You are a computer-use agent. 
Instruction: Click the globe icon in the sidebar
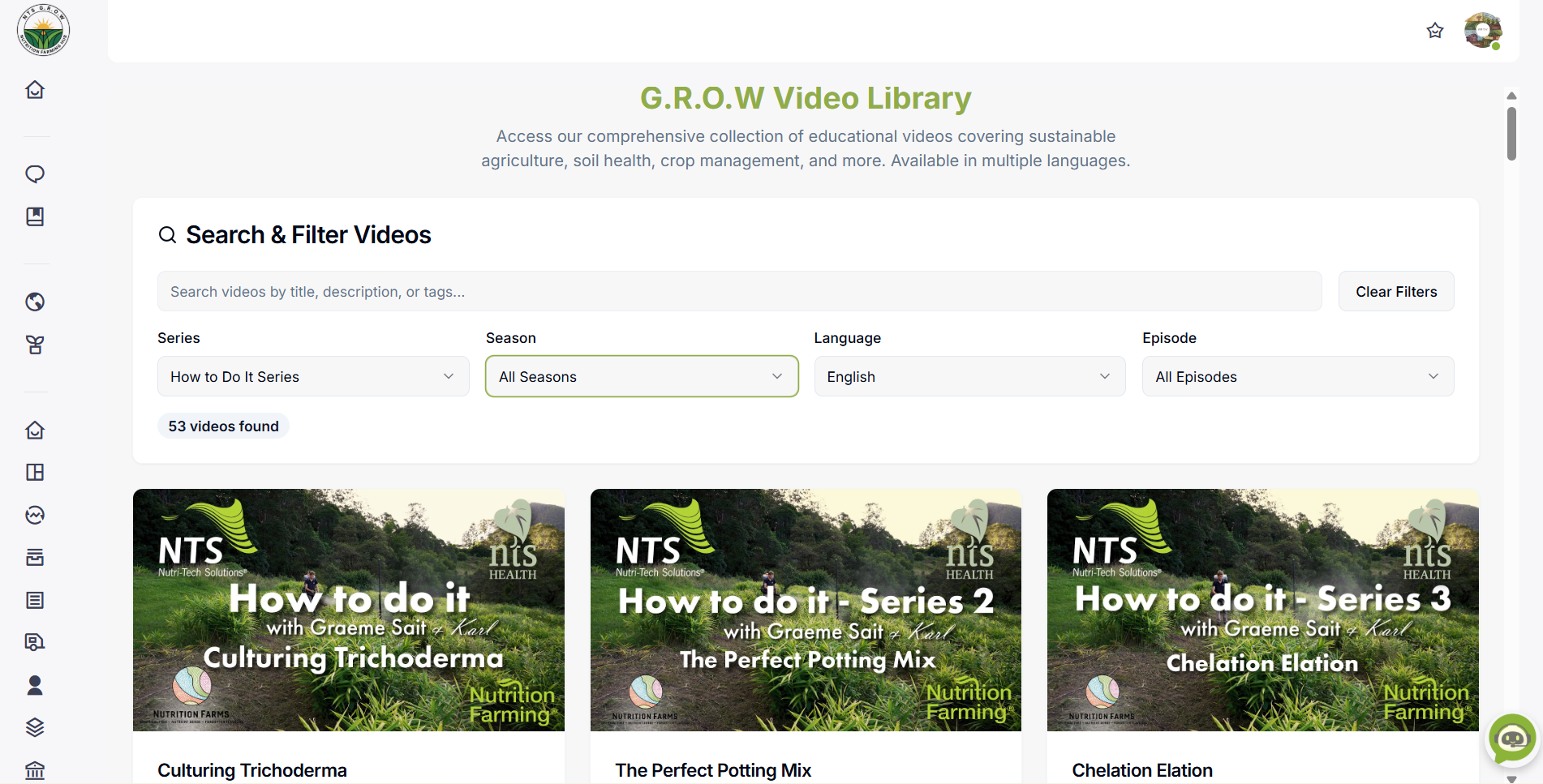click(35, 302)
